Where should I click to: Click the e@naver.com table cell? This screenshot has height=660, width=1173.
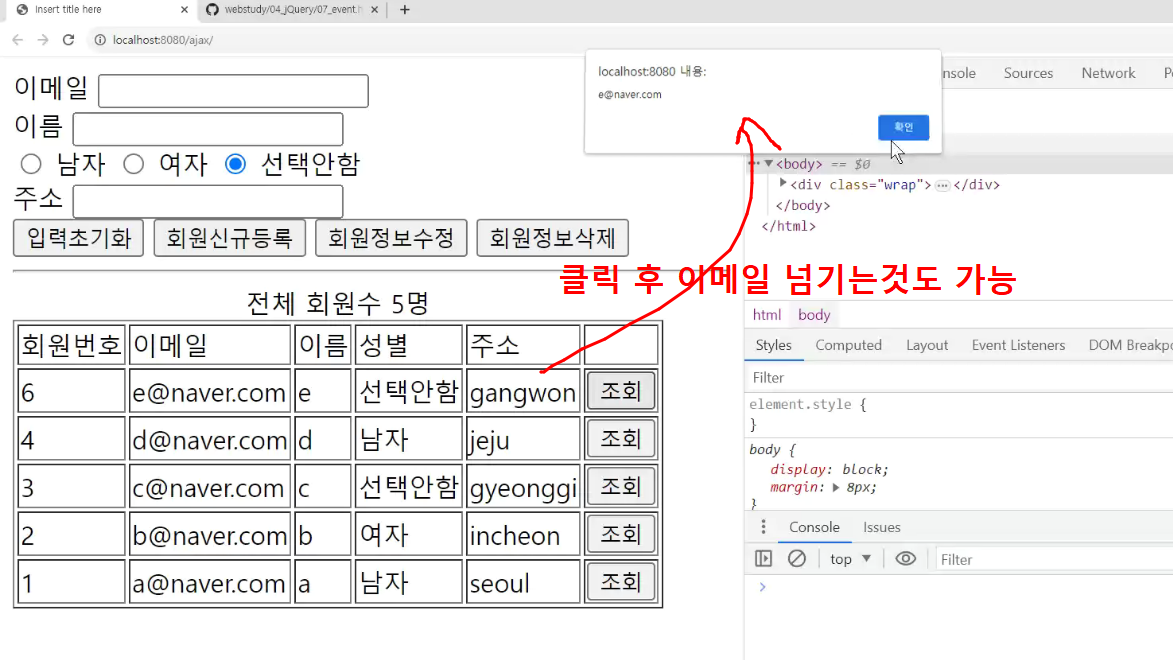coord(209,391)
